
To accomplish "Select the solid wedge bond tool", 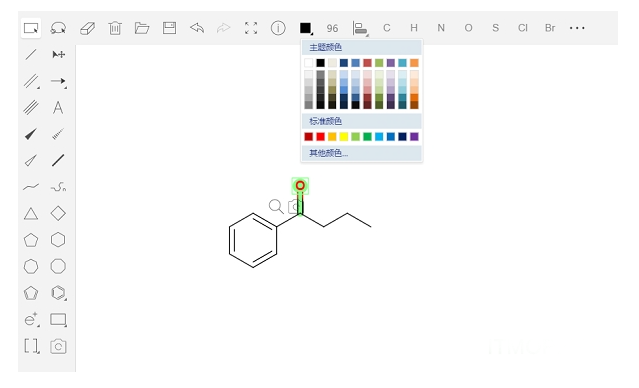I will click(x=31, y=134).
